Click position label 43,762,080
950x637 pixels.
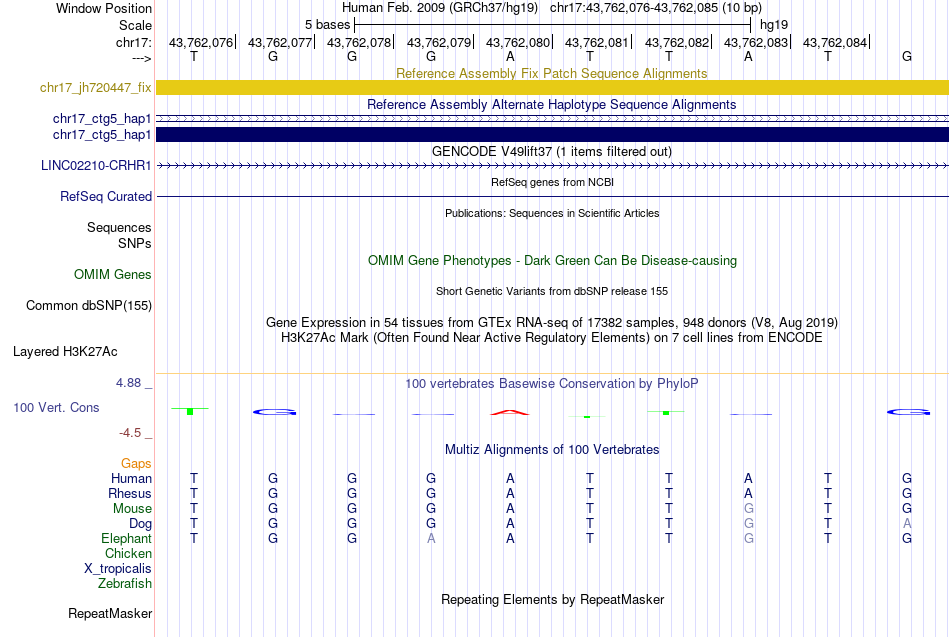pos(518,42)
